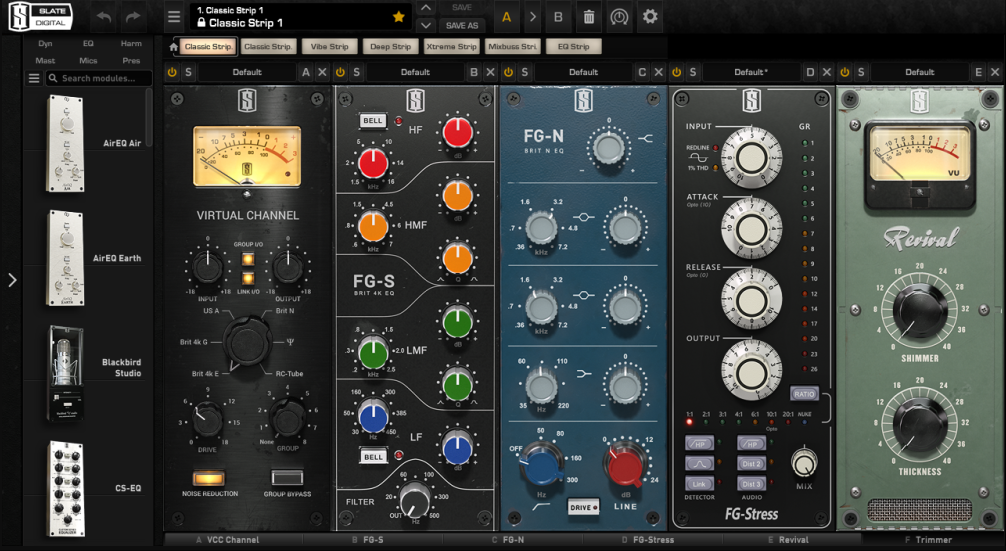
Task: Remove module in slot D with X
Action: [826, 72]
